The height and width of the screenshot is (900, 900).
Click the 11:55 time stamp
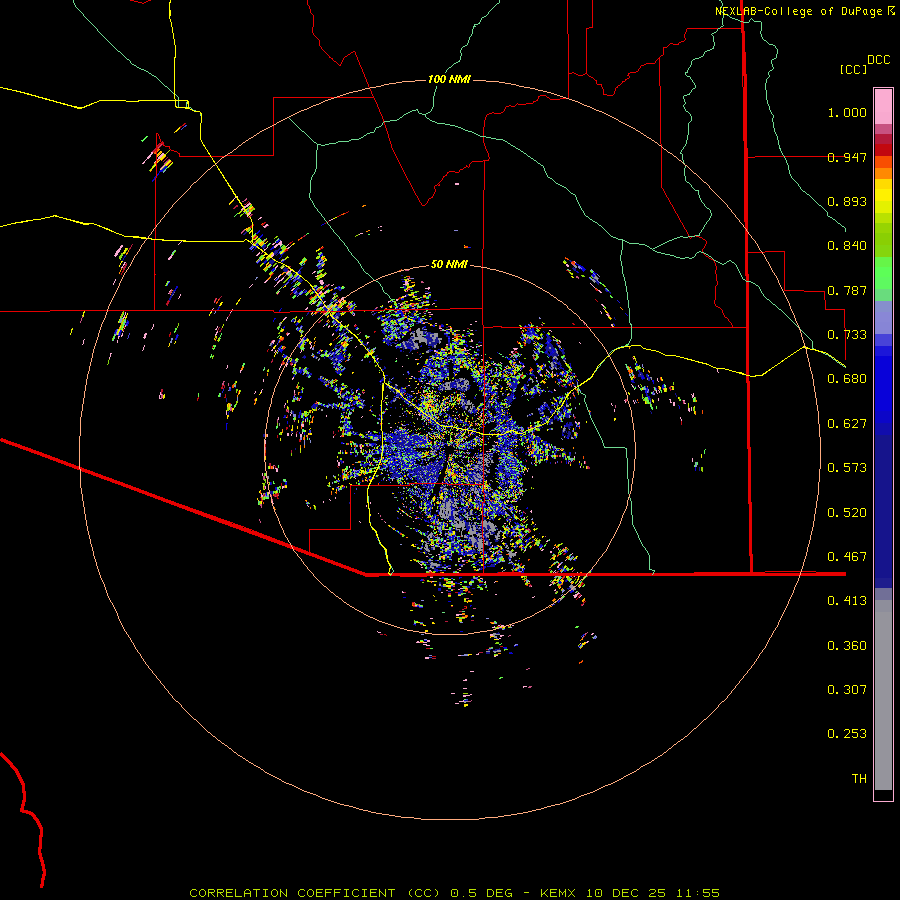point(697,893)
